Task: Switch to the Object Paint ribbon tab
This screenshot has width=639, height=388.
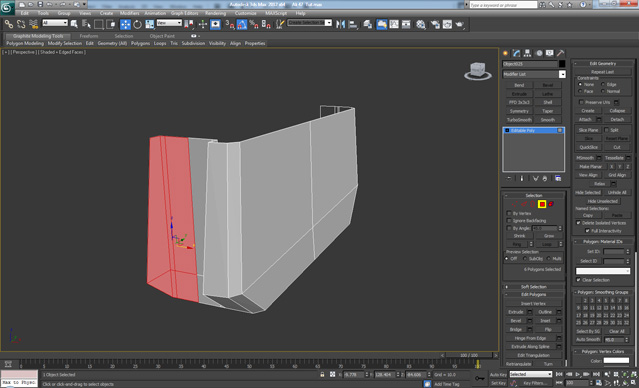Action: [162, 36]
